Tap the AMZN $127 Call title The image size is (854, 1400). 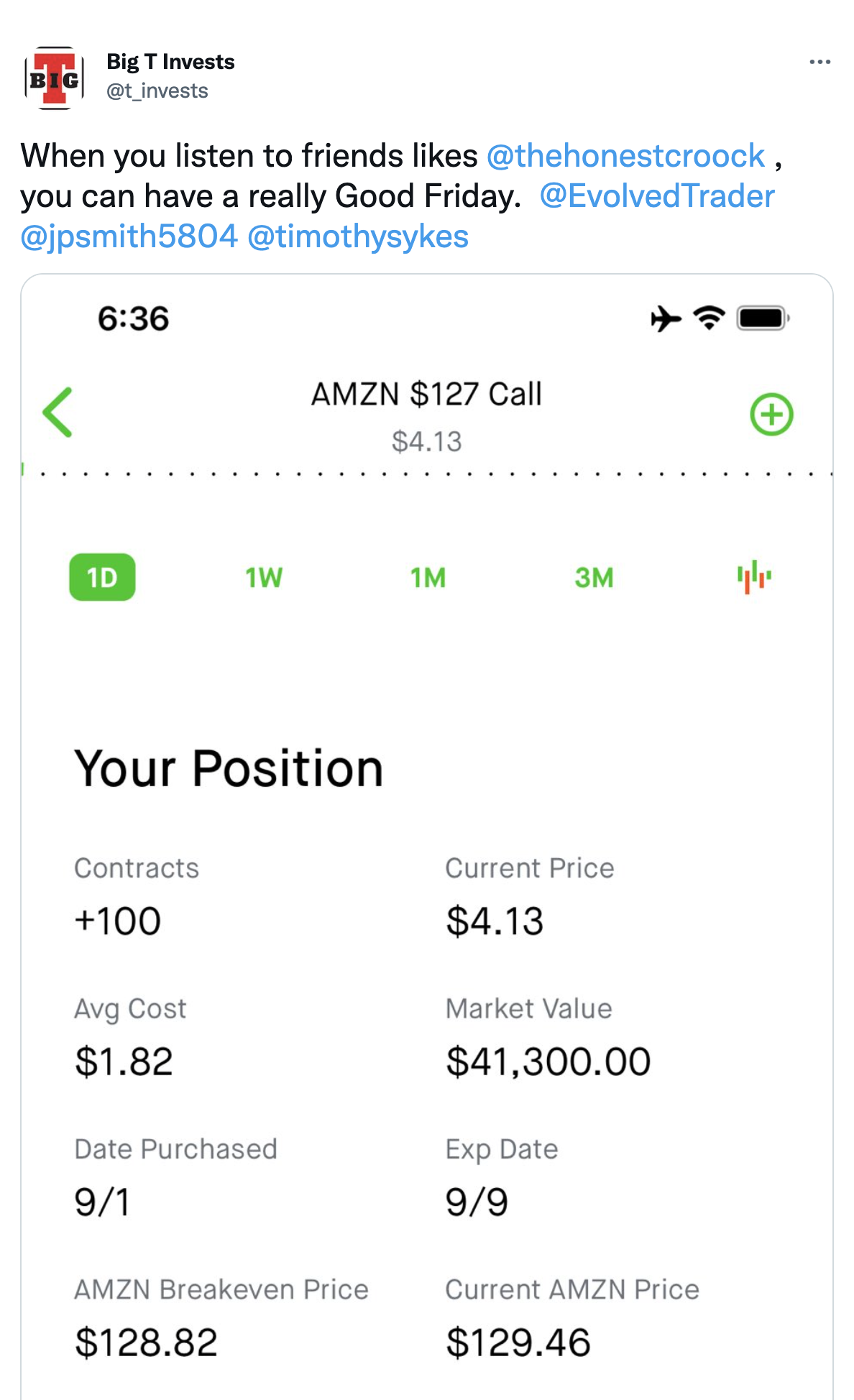point(426,395)
